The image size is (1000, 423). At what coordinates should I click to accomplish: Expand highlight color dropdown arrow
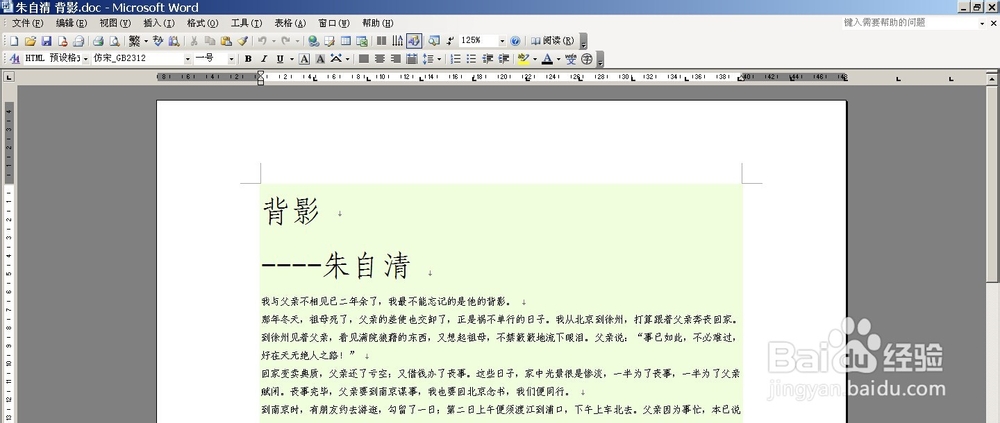[x=534, y=59]
